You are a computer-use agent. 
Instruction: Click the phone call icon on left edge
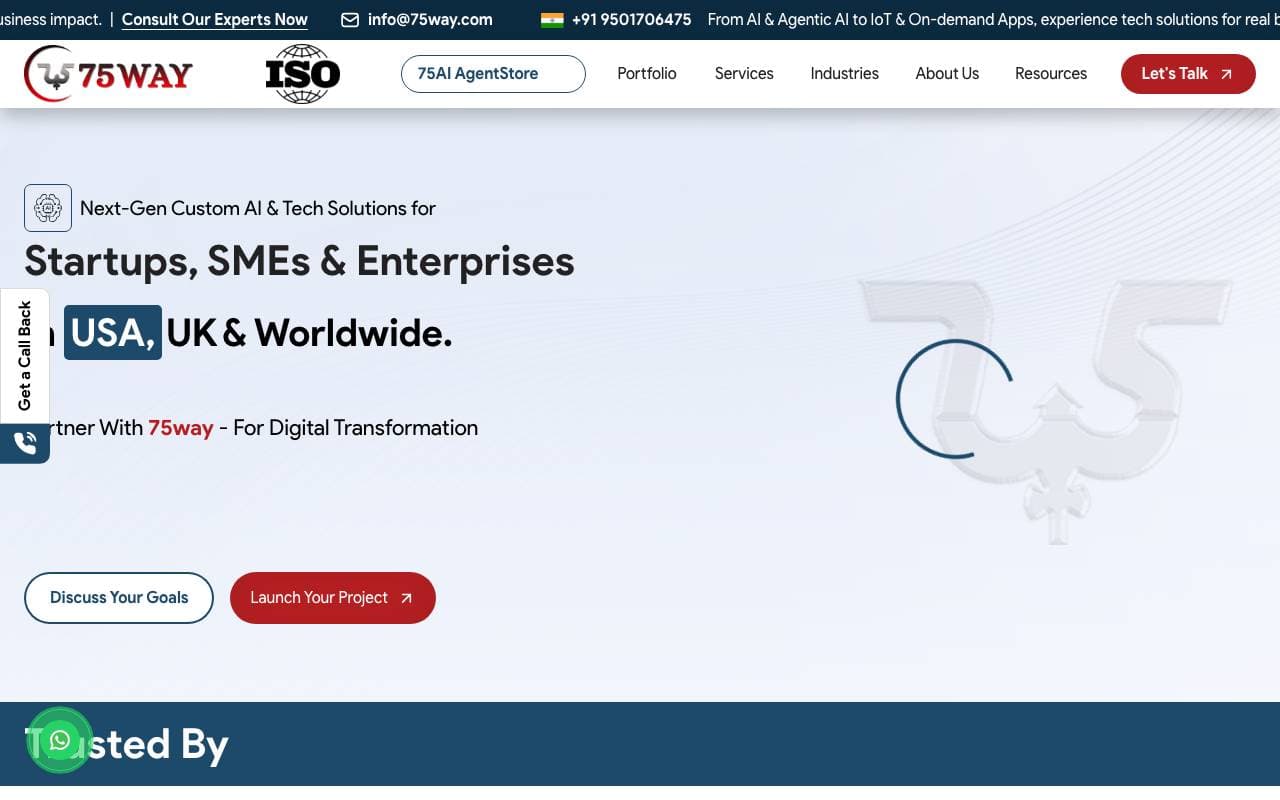[x=25, y=443]
